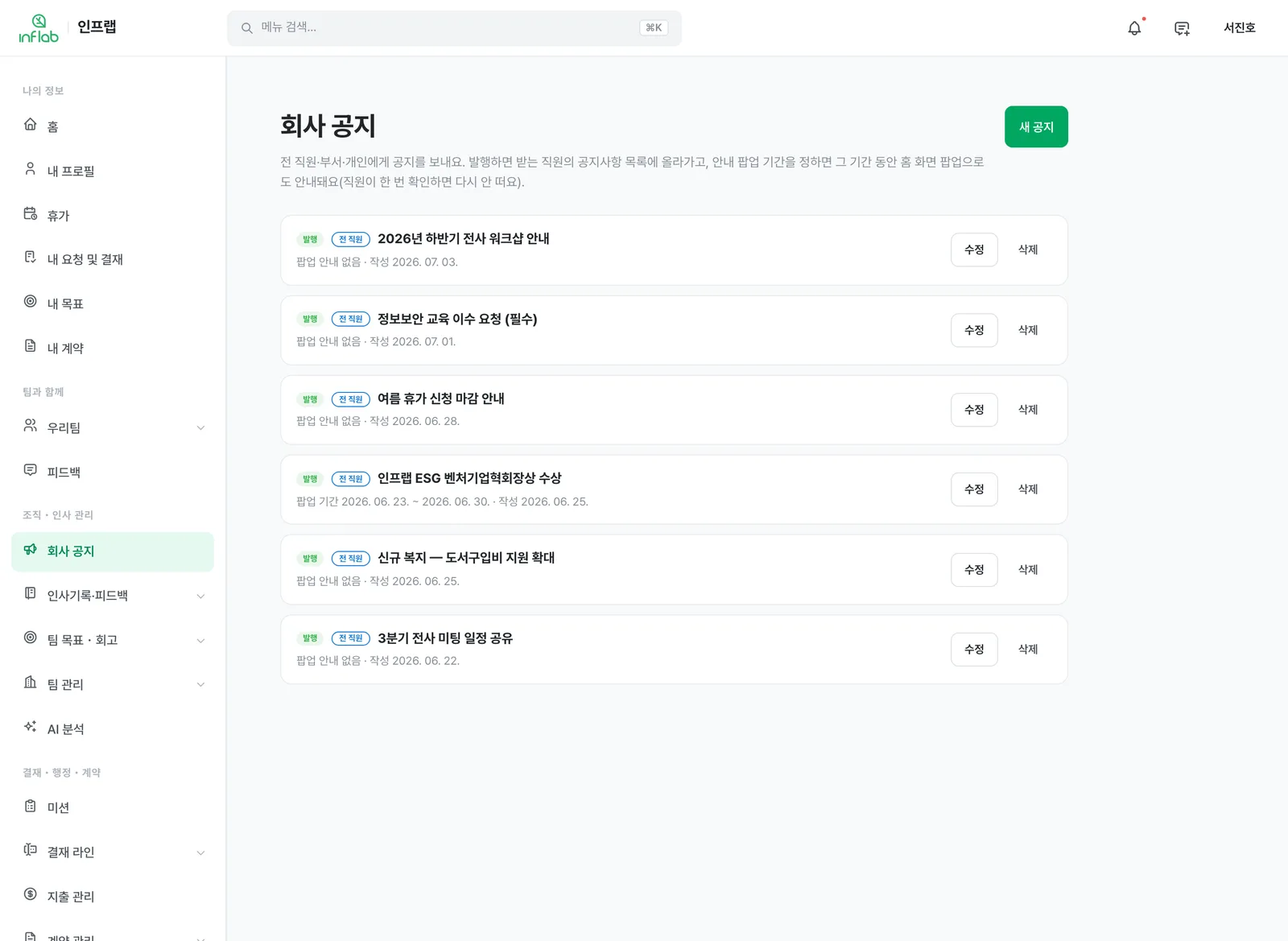
Task: Click the 회사 공지 megaphone icon
Action: (31, 550)
